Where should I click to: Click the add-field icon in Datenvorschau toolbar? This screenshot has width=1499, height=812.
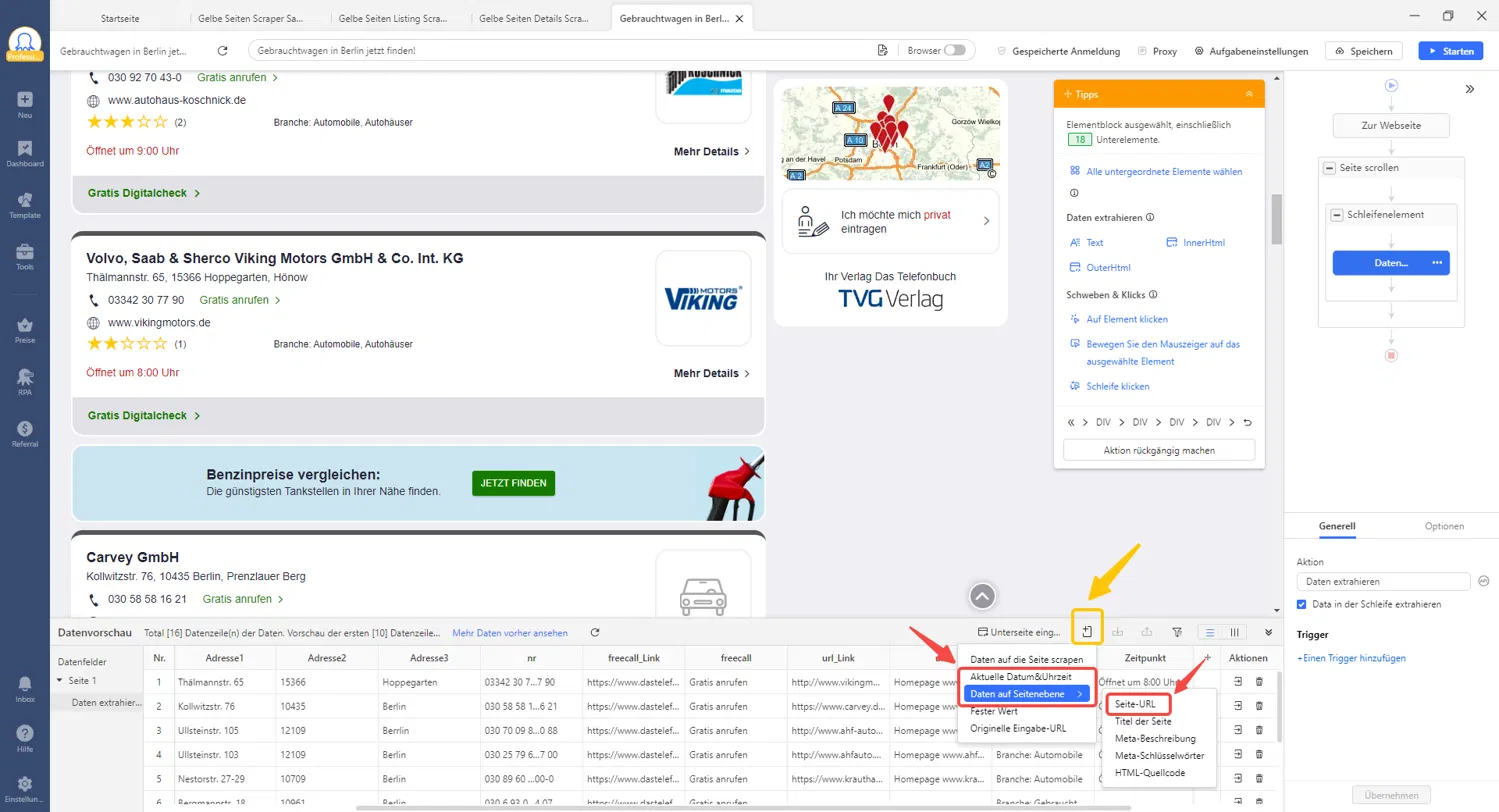[x=1086, y=632]
